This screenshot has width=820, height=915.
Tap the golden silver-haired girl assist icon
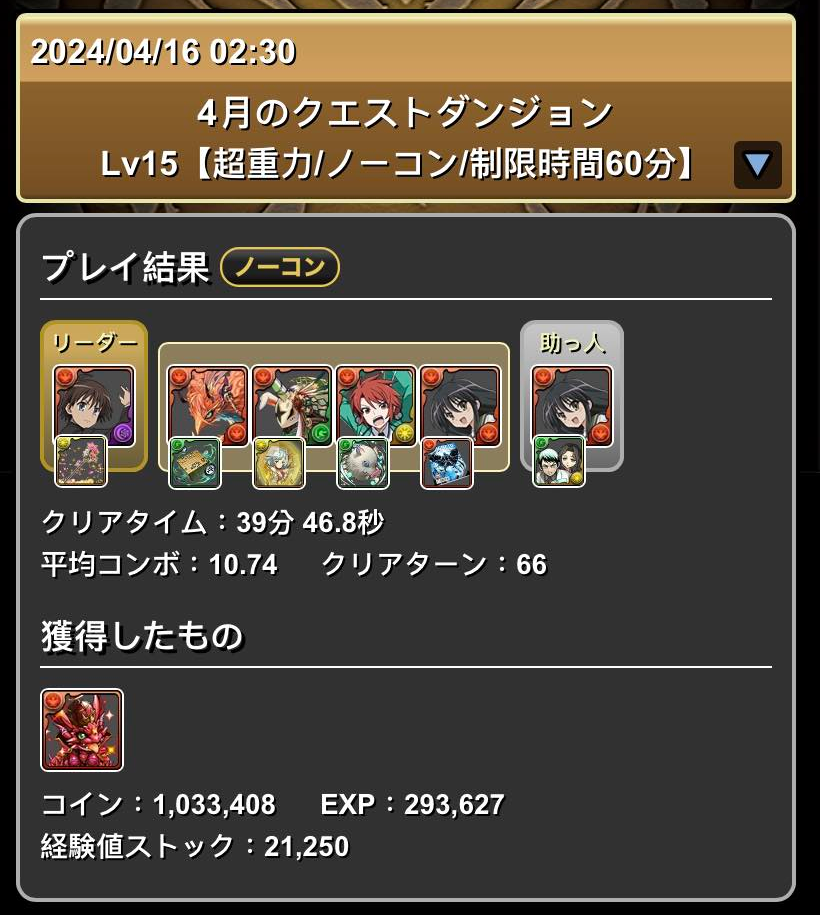point(278,462)
